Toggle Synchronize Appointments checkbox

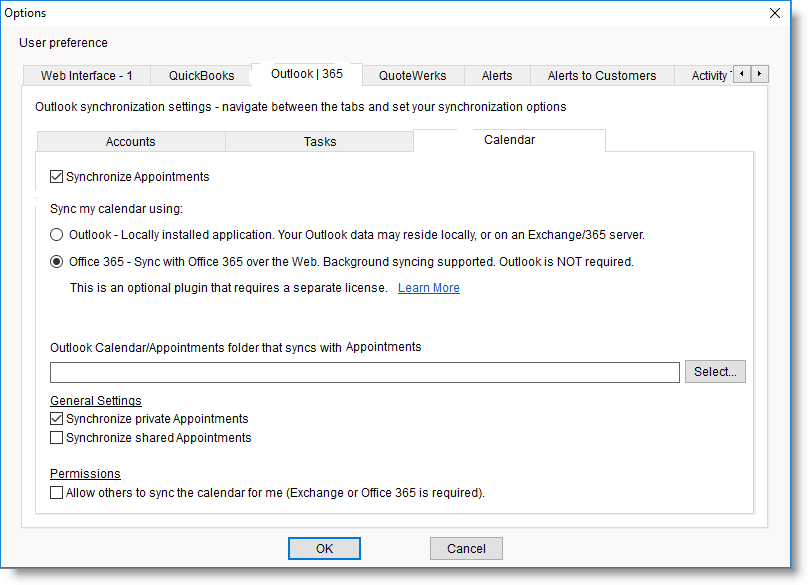pos(57,177)
